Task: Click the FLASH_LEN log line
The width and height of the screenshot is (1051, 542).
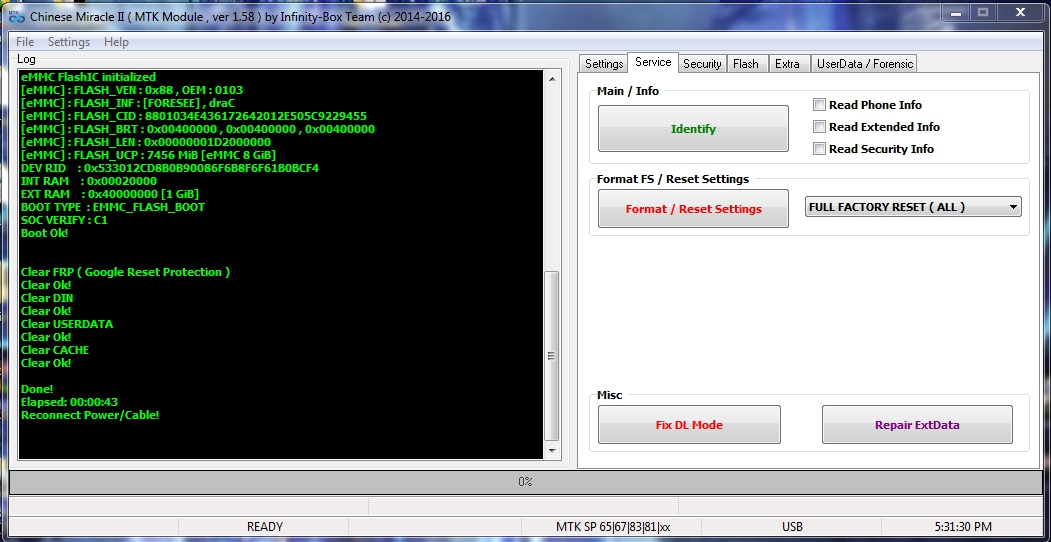Action: (145, 142)
